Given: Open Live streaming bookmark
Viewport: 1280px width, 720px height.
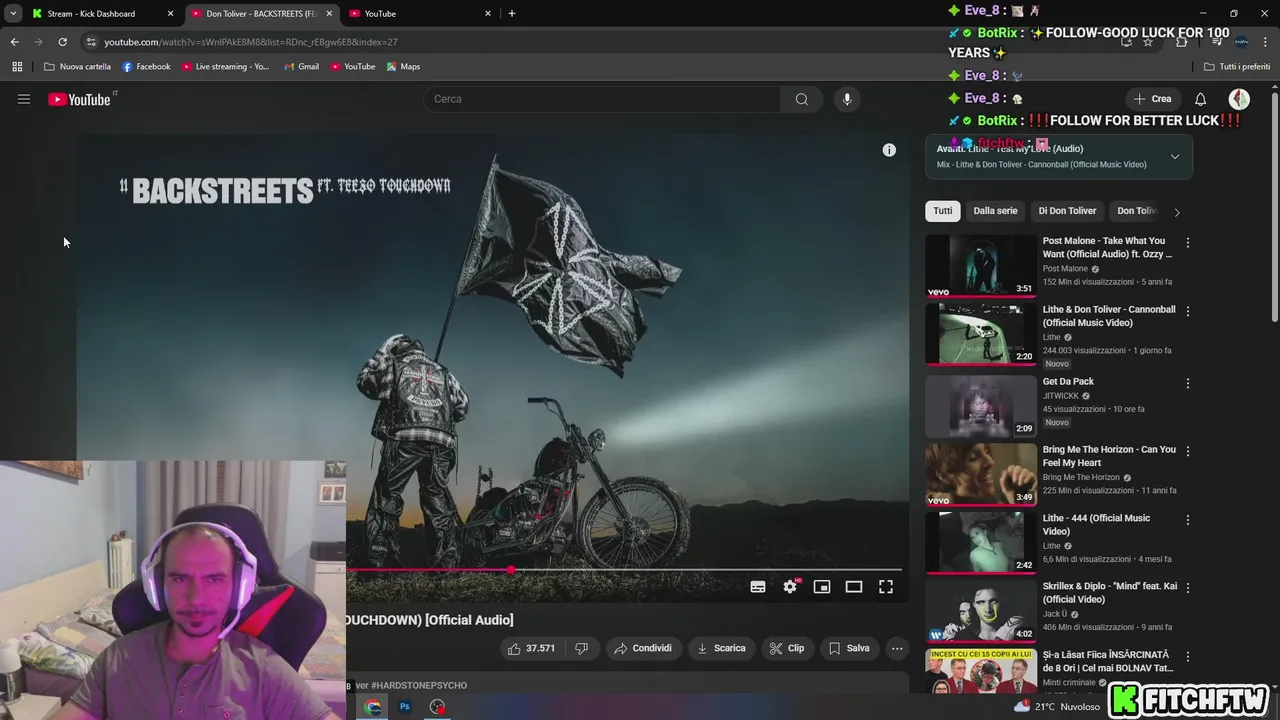Looking at the screenshot, I should (x=225, y=67).
